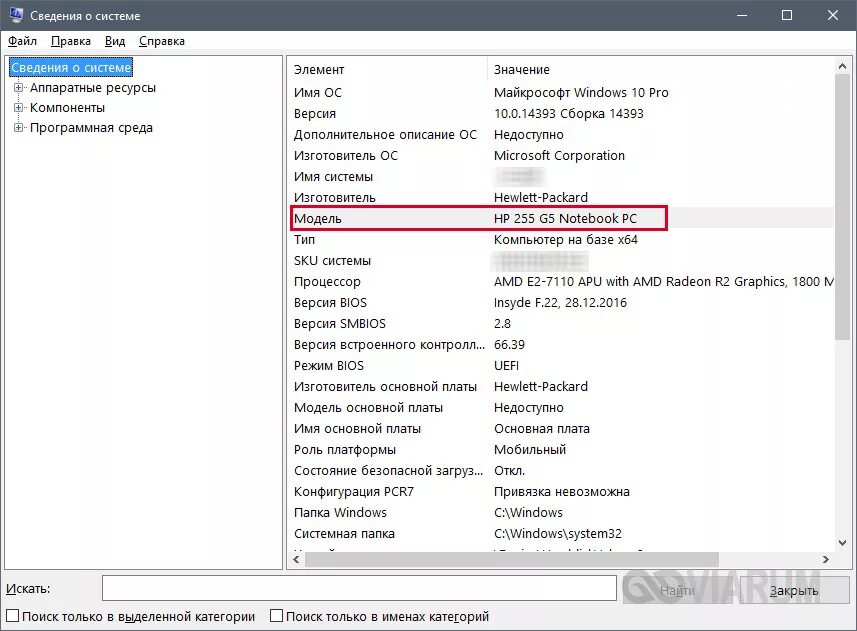Screen dimensions: 857x631
Task: Select the Папка Windows row
Action: pyautogui.click(x=561, y=512)
